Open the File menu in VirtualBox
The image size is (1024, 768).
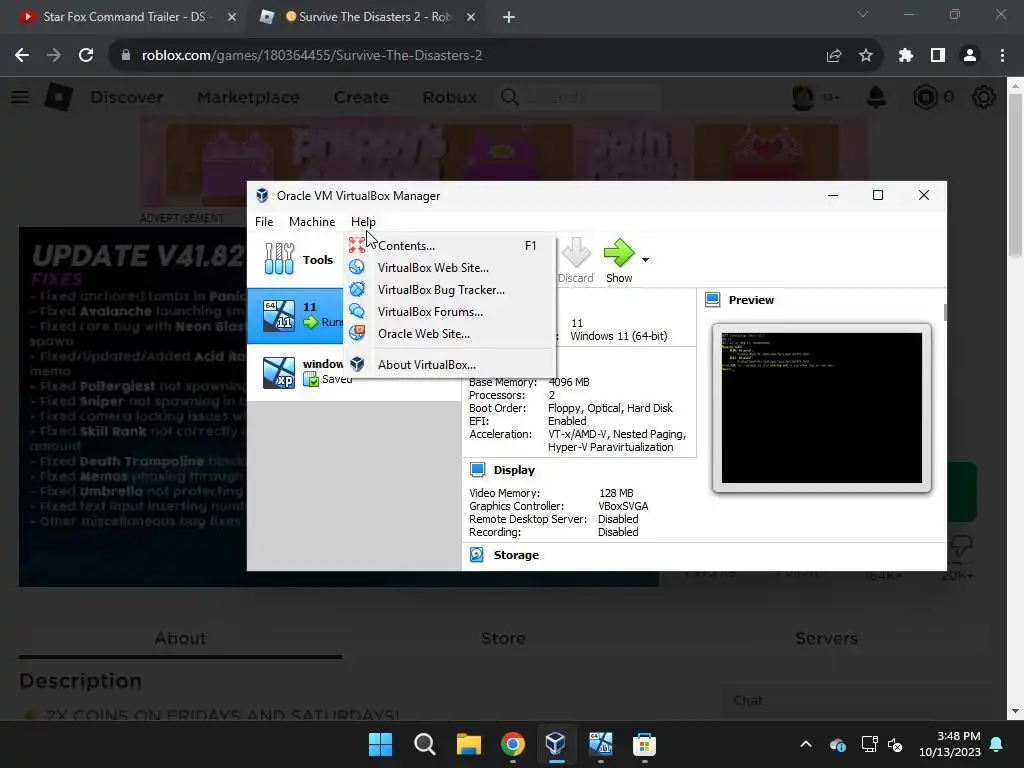264,222
